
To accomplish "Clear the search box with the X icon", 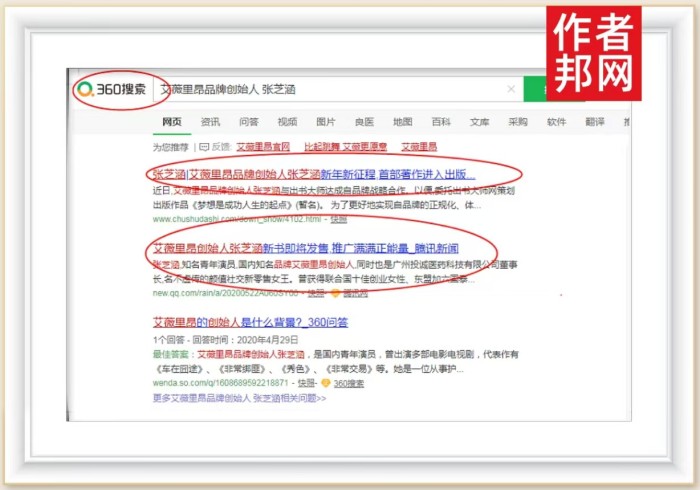I will [x=511, y=90].
